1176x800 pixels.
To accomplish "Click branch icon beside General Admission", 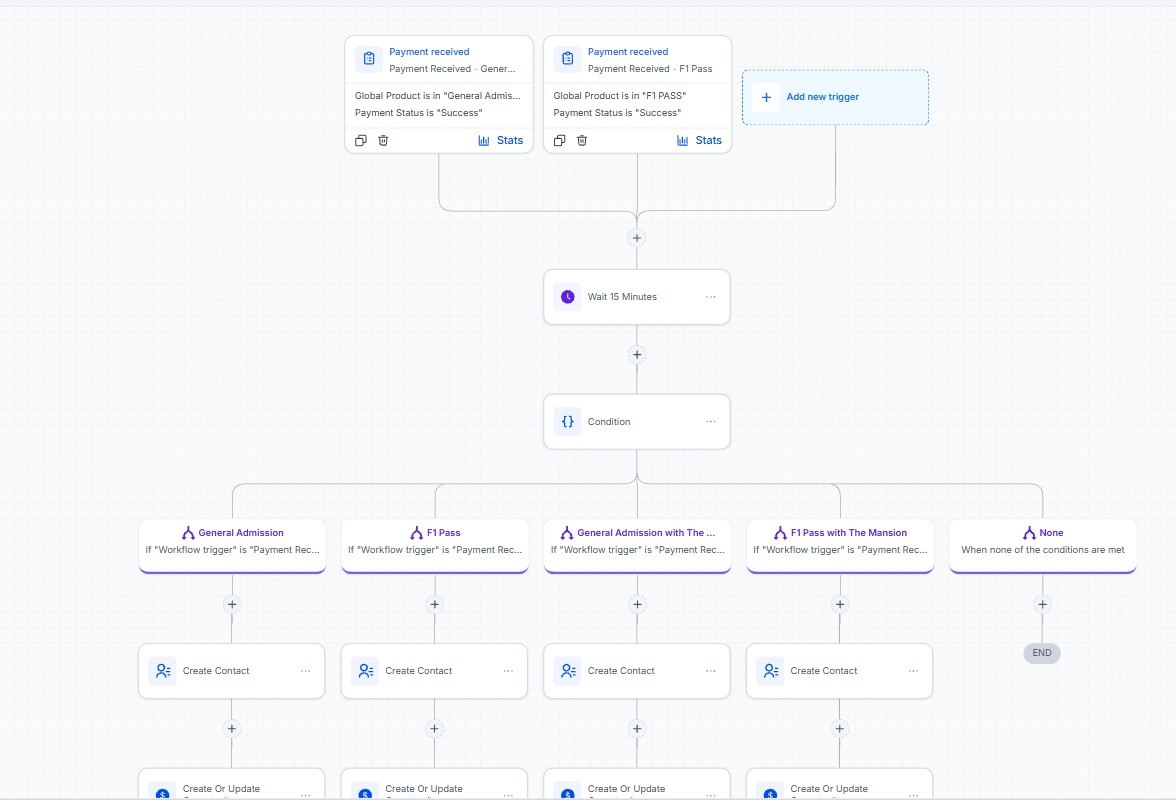I will pyautogui.click(x=188, y=533).
